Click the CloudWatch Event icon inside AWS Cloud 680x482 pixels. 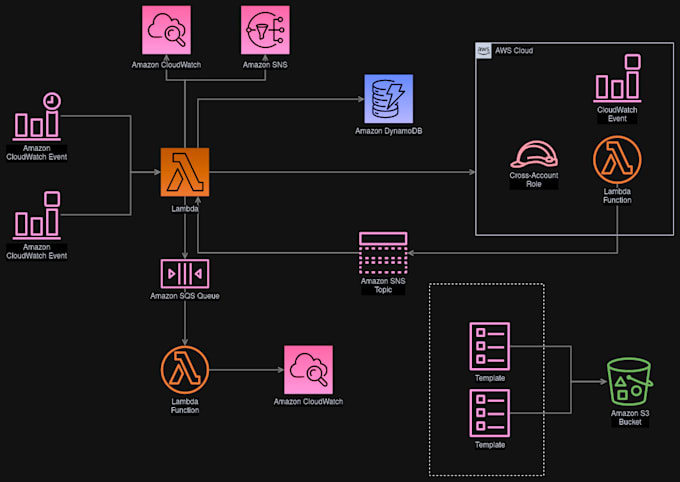617,79
